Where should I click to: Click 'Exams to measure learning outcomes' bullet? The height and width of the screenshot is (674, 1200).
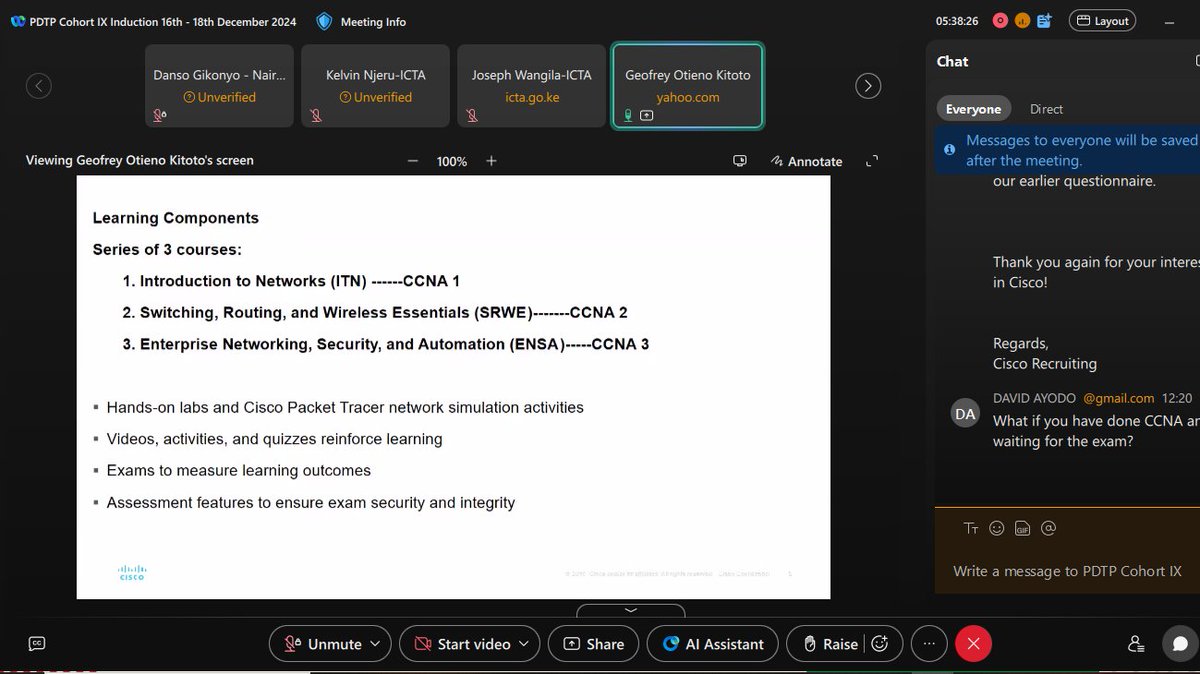[238, 470]
